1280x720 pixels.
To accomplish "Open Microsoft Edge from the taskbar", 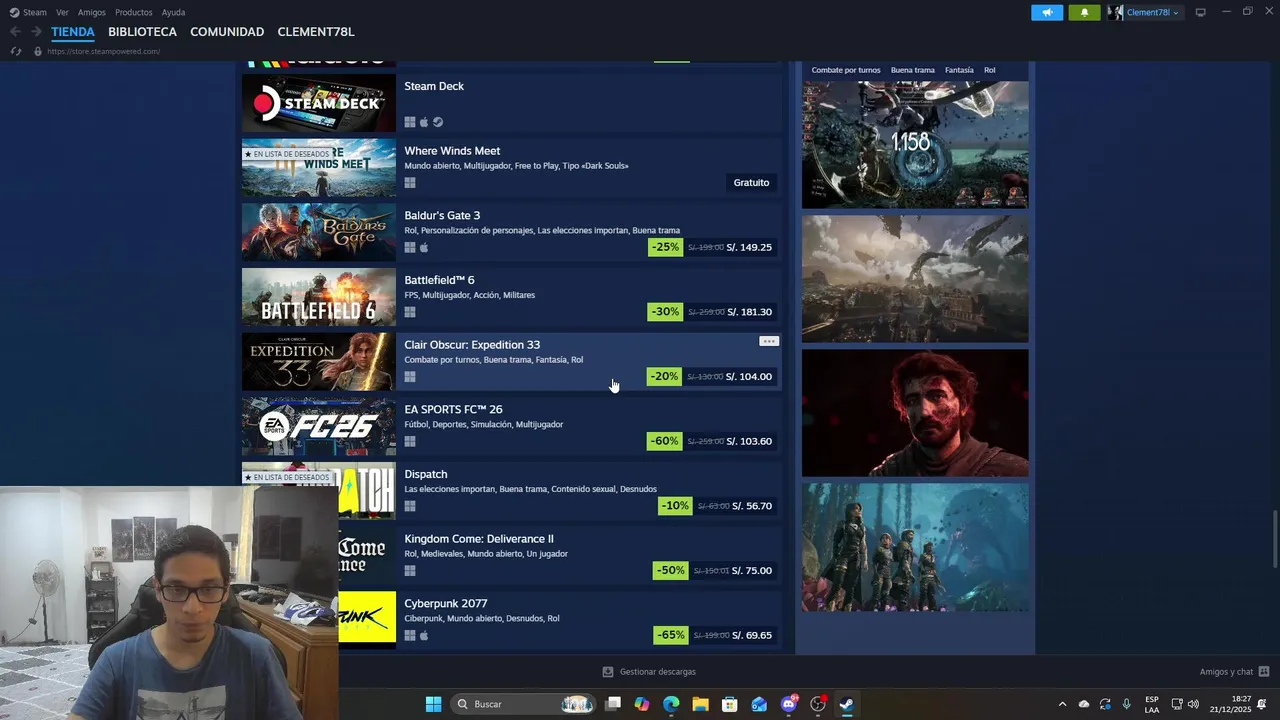I will [671, 704].
